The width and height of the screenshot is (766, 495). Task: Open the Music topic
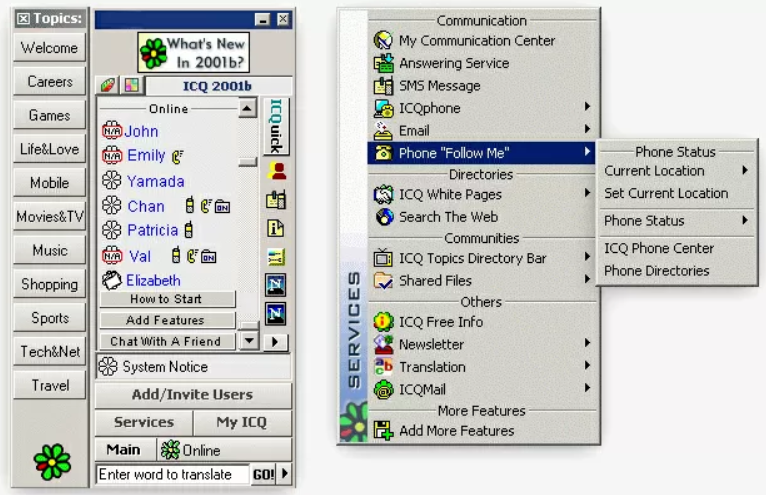tap(49, 250)
